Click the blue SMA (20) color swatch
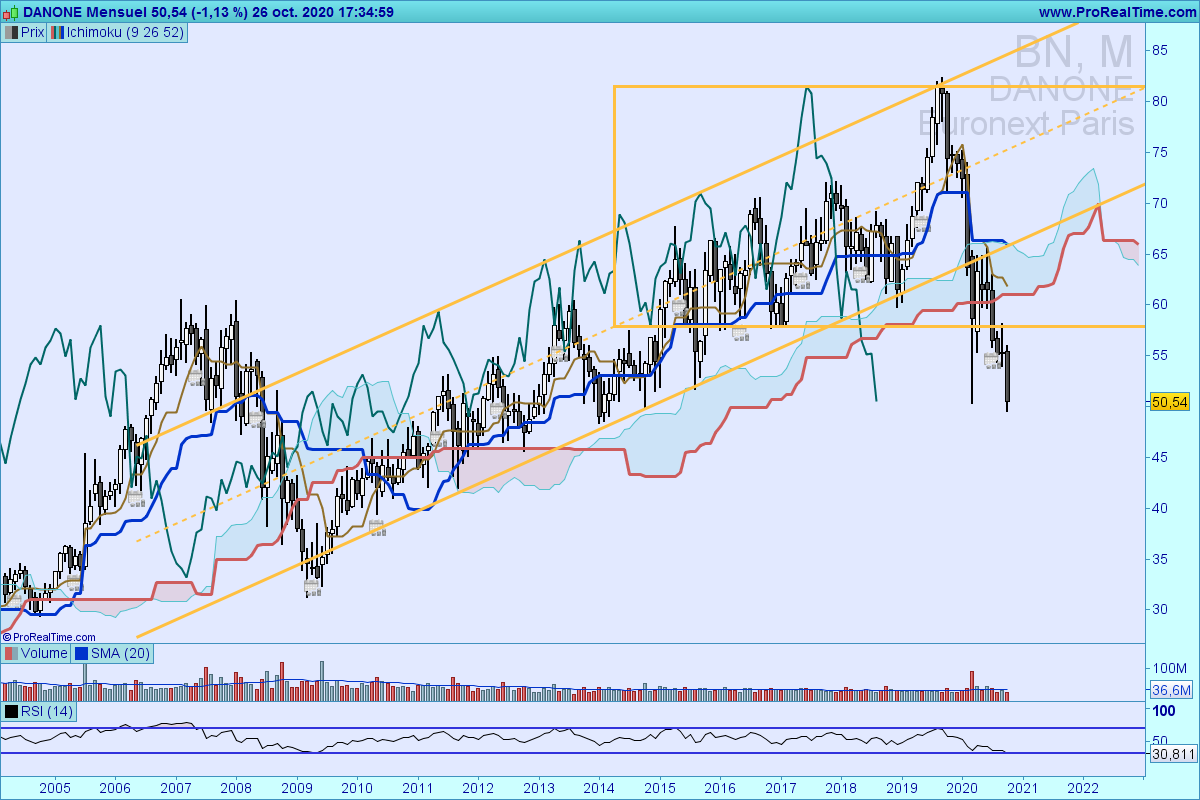The image size is (1200, 800). (80, 653)
